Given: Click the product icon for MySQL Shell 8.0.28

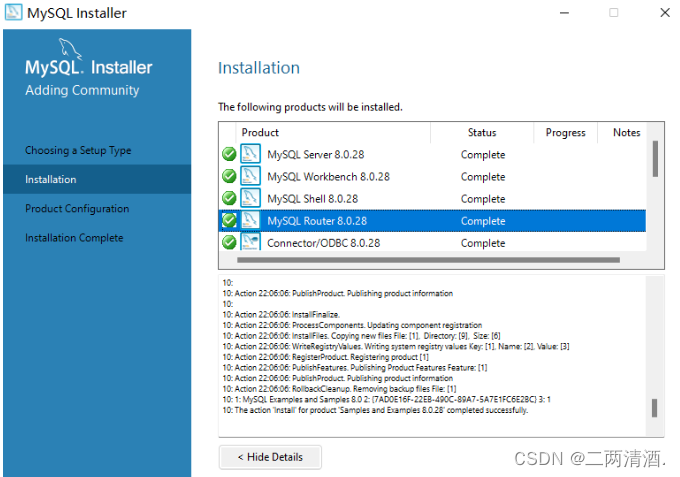Looking at the screenshot, I should click(x=250, y=198).
